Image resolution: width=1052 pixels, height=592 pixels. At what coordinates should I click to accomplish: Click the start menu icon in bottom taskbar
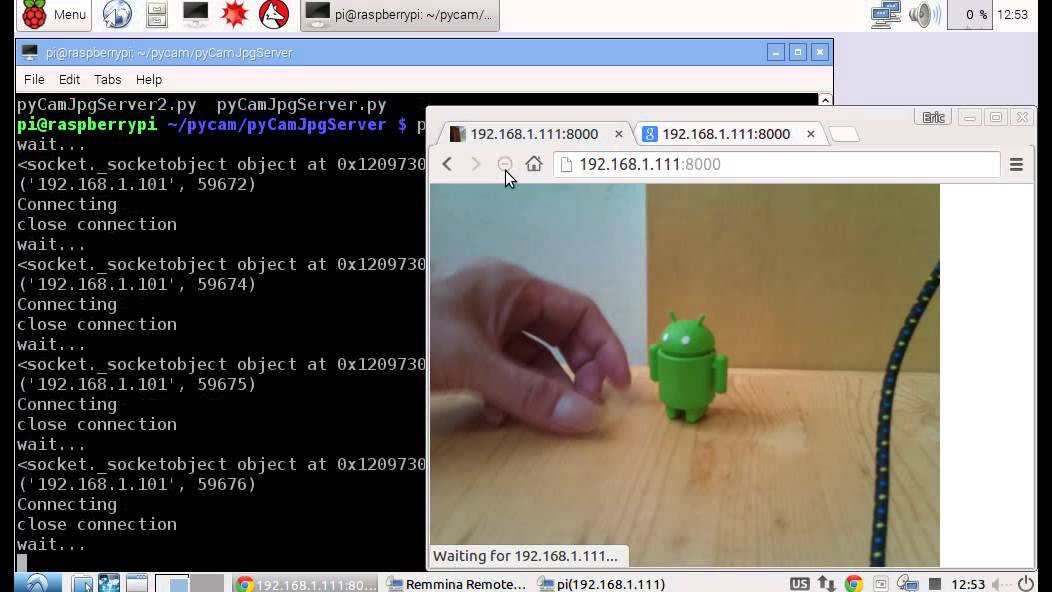(38, 583)
